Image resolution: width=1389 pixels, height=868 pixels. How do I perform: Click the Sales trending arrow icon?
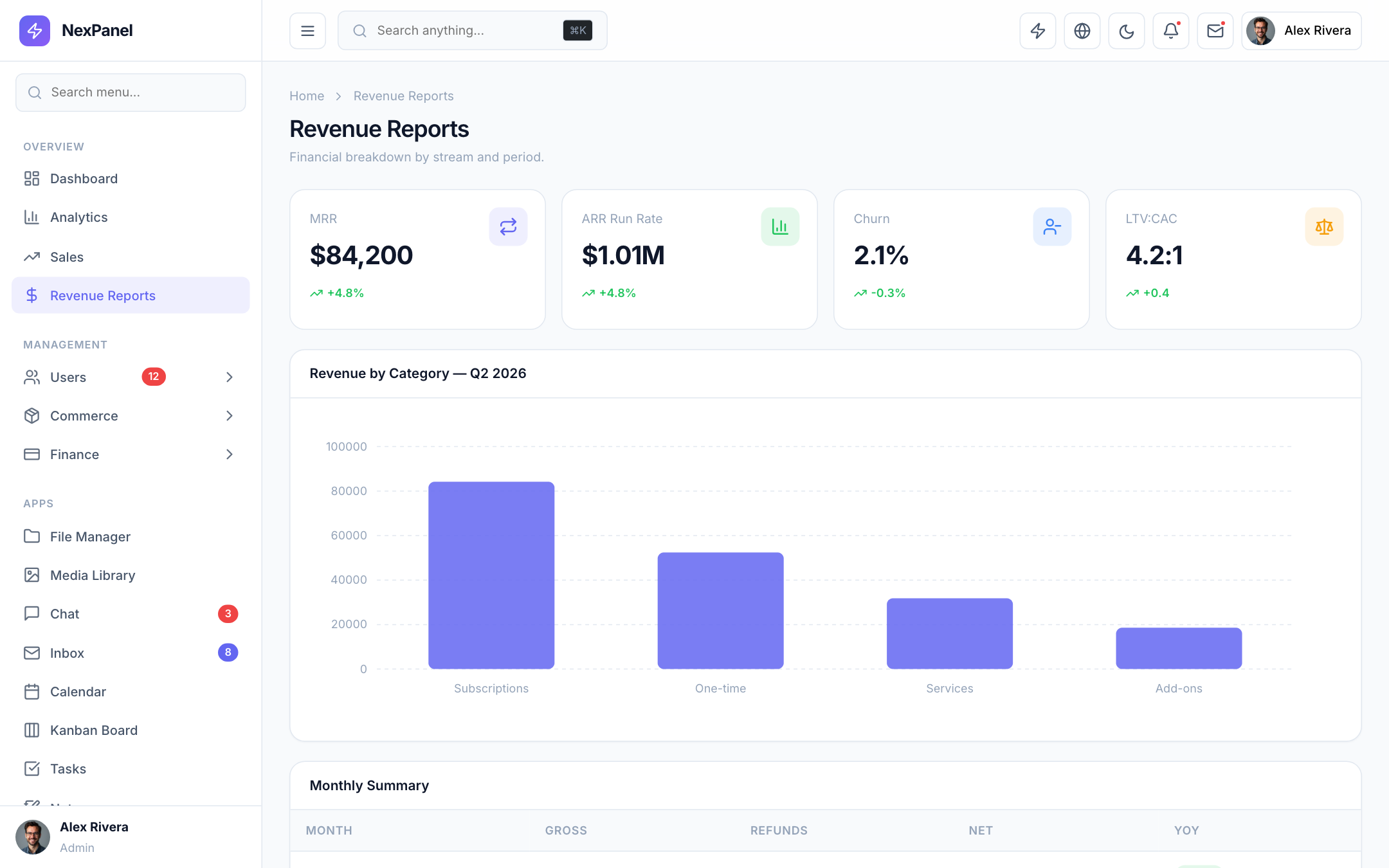tap(32, 257)
